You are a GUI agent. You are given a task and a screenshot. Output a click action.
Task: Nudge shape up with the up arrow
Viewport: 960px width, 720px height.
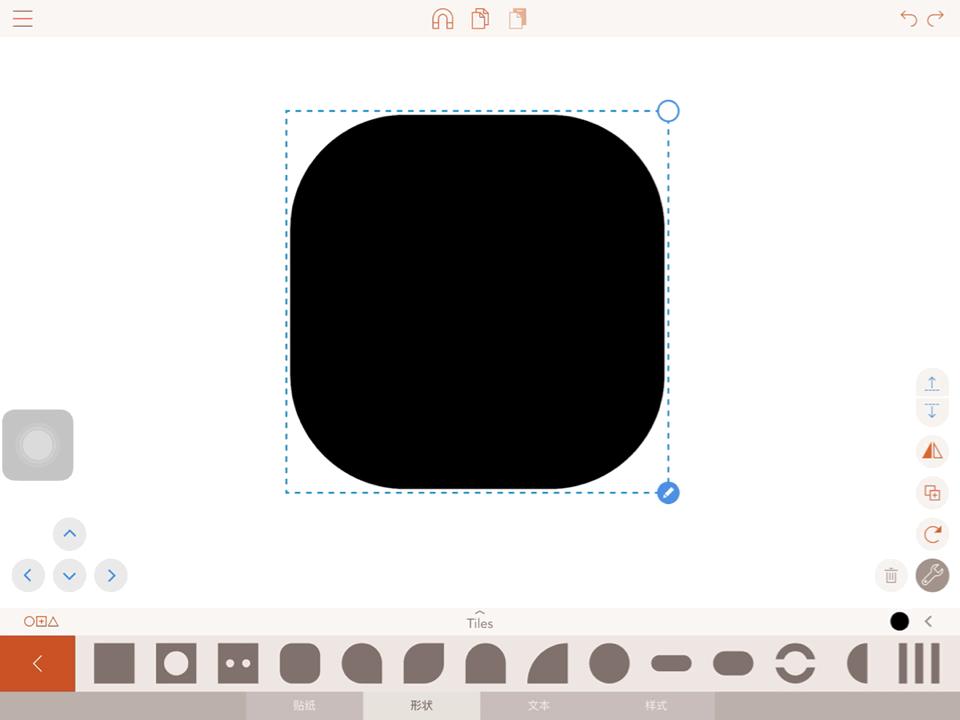[70, 534]
